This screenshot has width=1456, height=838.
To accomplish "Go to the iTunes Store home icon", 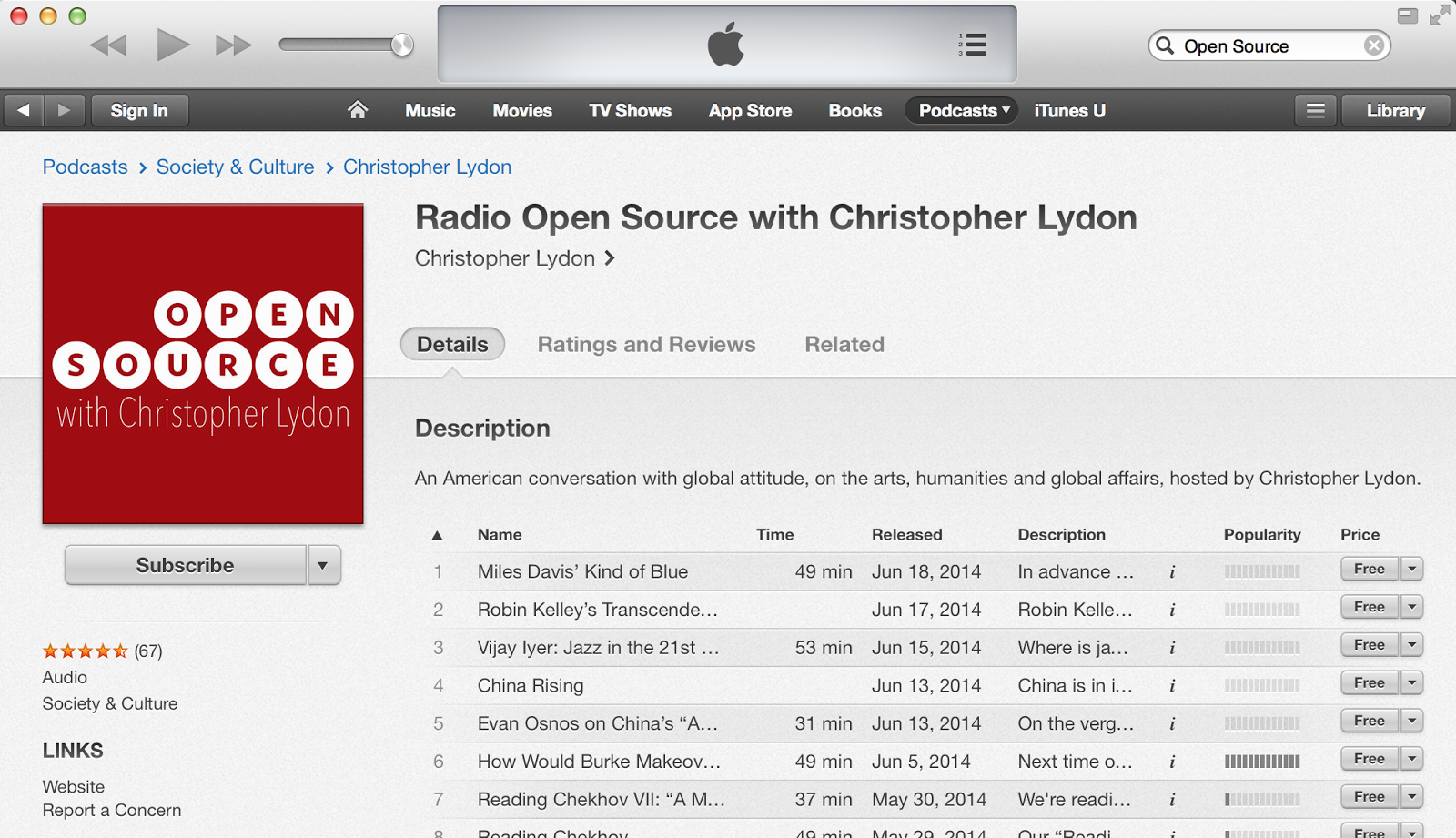I will click(x=358, y=110).
